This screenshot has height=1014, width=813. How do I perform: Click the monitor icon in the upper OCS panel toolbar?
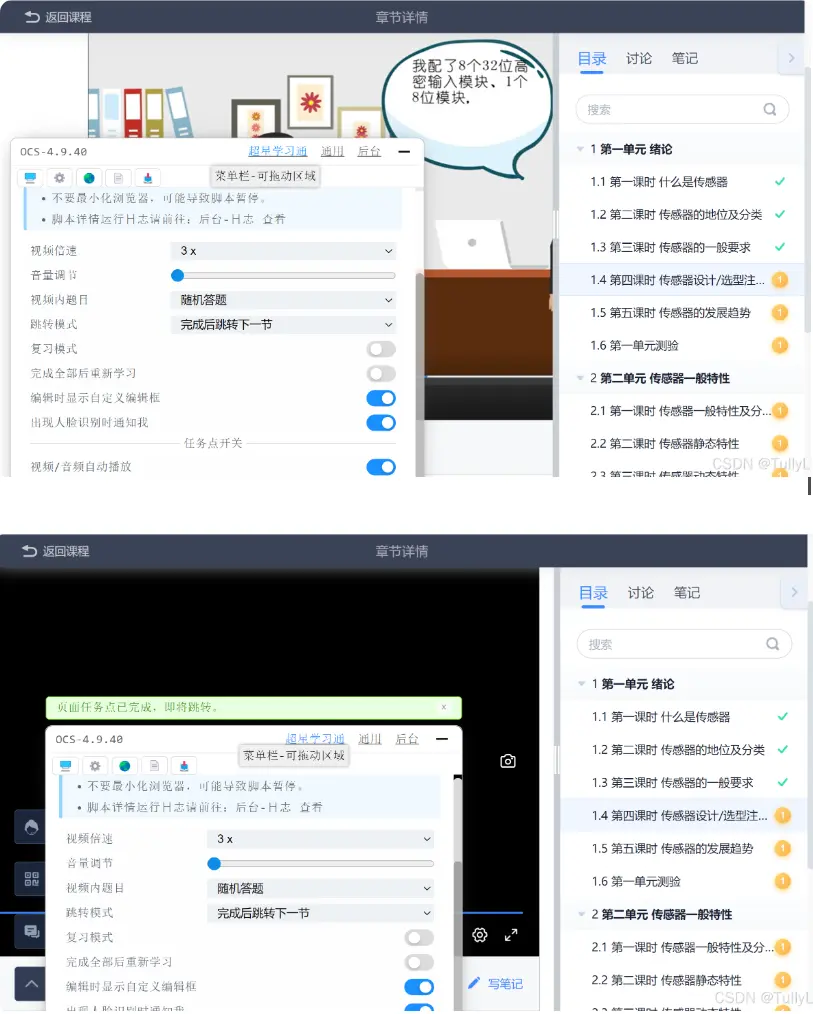[x=30, y=177]
